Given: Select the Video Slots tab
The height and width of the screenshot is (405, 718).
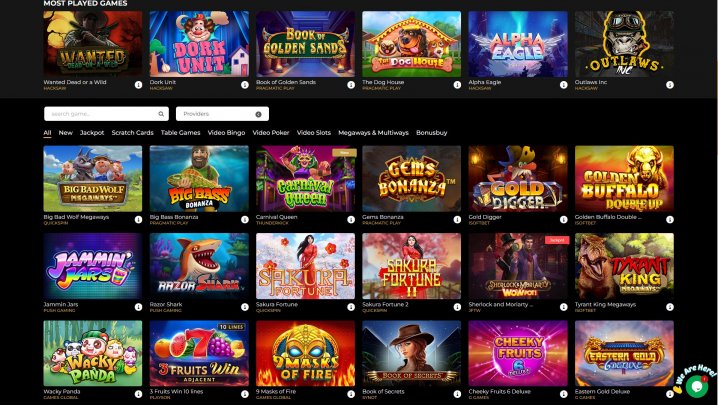Looking at the screenshot, I should 314,132.
